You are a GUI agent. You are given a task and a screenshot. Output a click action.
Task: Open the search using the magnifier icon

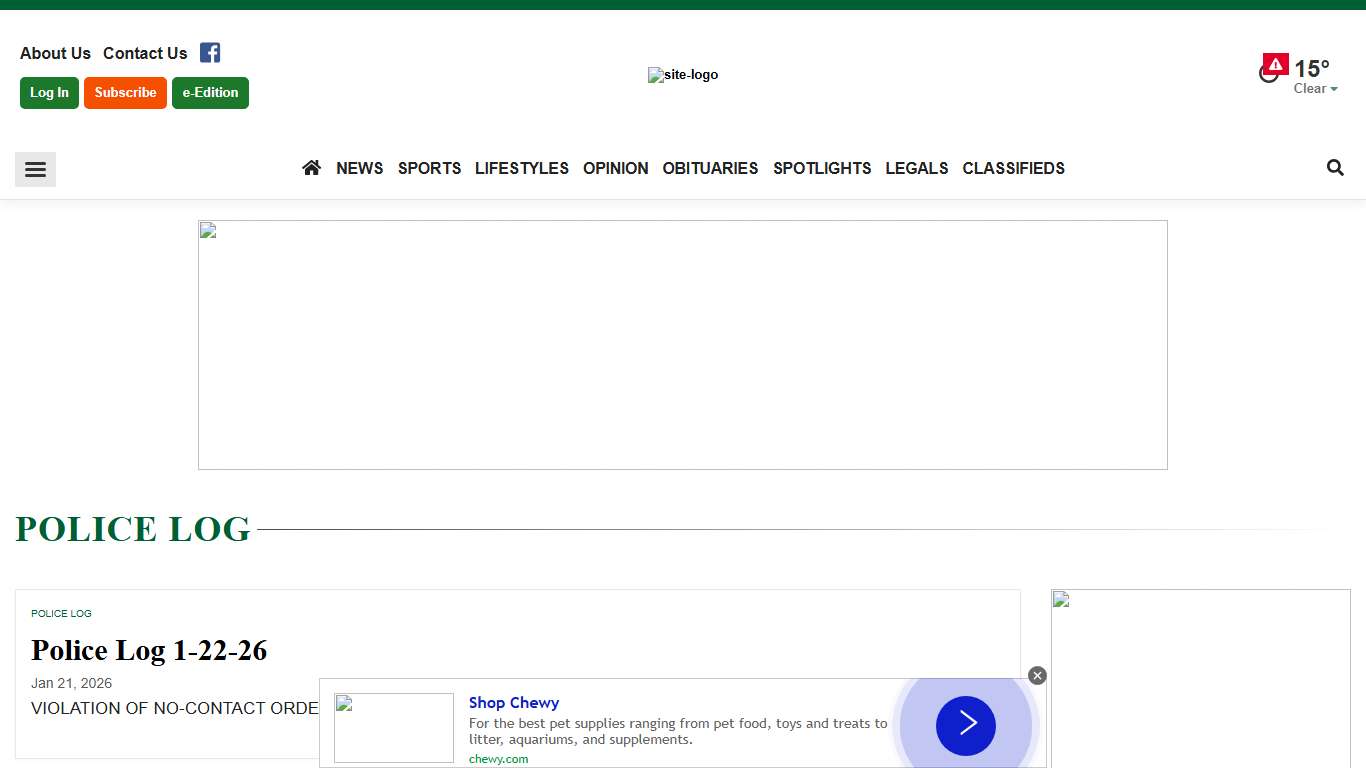pos(1335,167)
